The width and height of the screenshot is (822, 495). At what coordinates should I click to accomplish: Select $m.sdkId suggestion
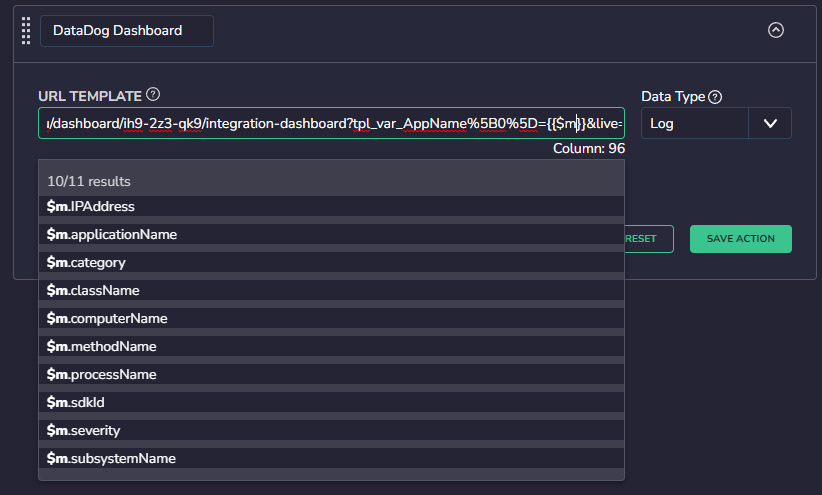331,402
